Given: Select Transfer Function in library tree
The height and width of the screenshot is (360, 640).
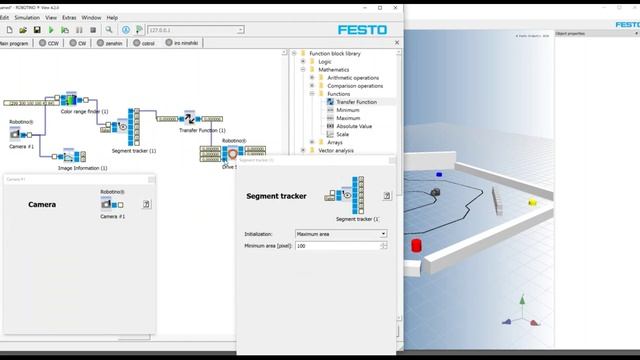Looking at the screenshot, I should point(356,102).
